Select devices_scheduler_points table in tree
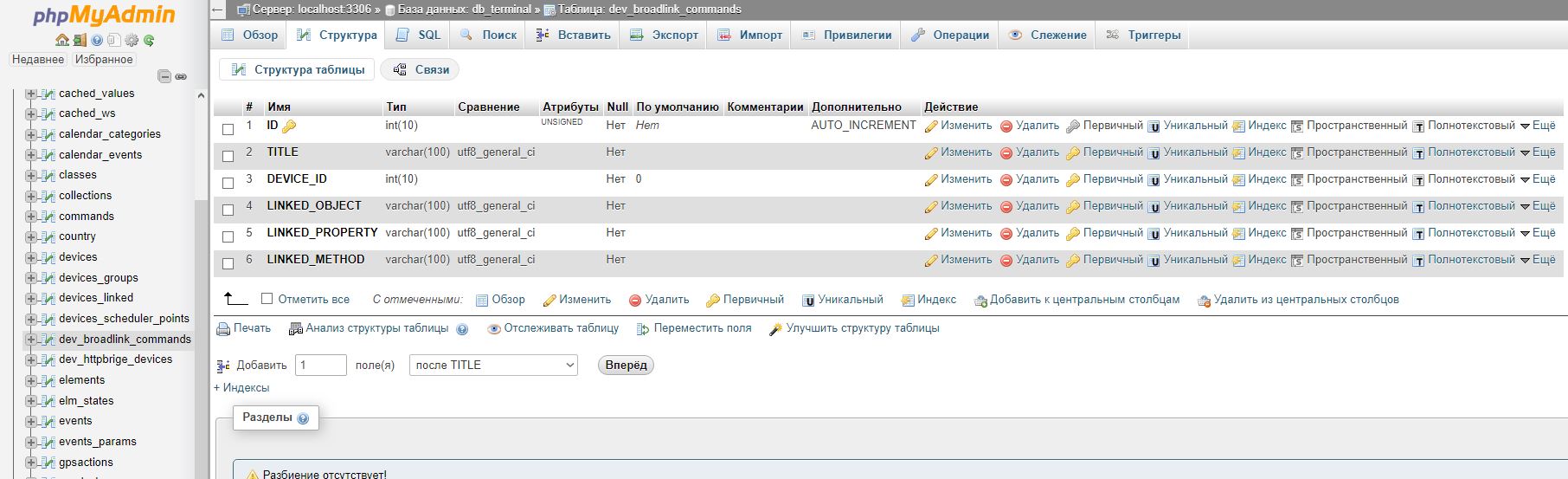 tap(124, 319)
